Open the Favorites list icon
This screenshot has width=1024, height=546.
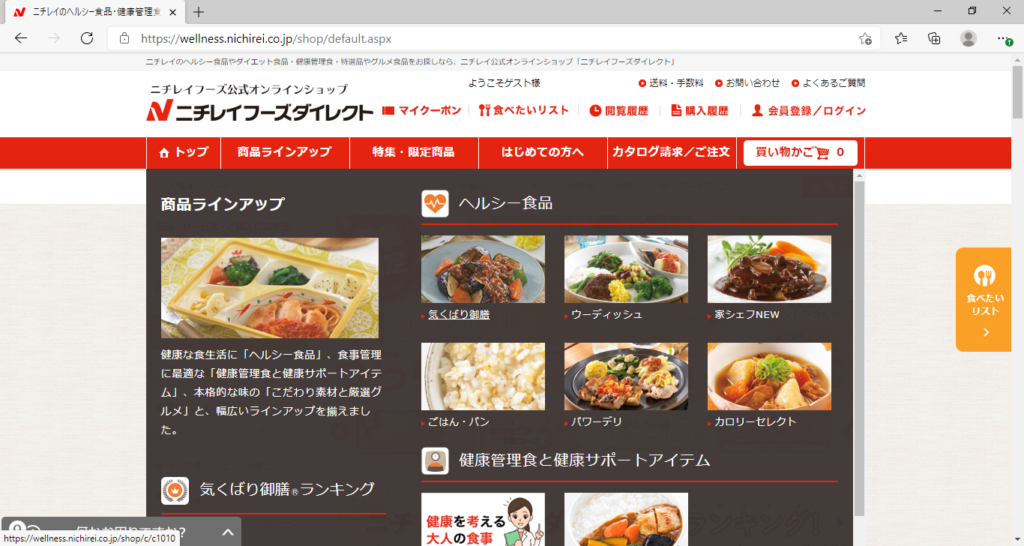(901, 39)
